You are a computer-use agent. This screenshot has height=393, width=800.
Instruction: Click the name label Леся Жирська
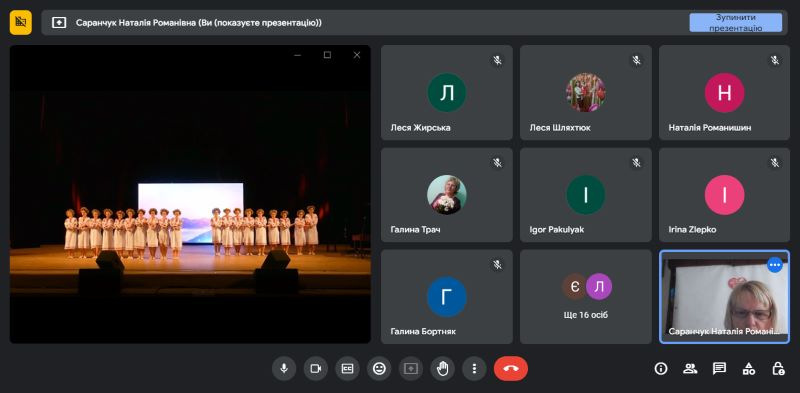[x=420, y=128]
